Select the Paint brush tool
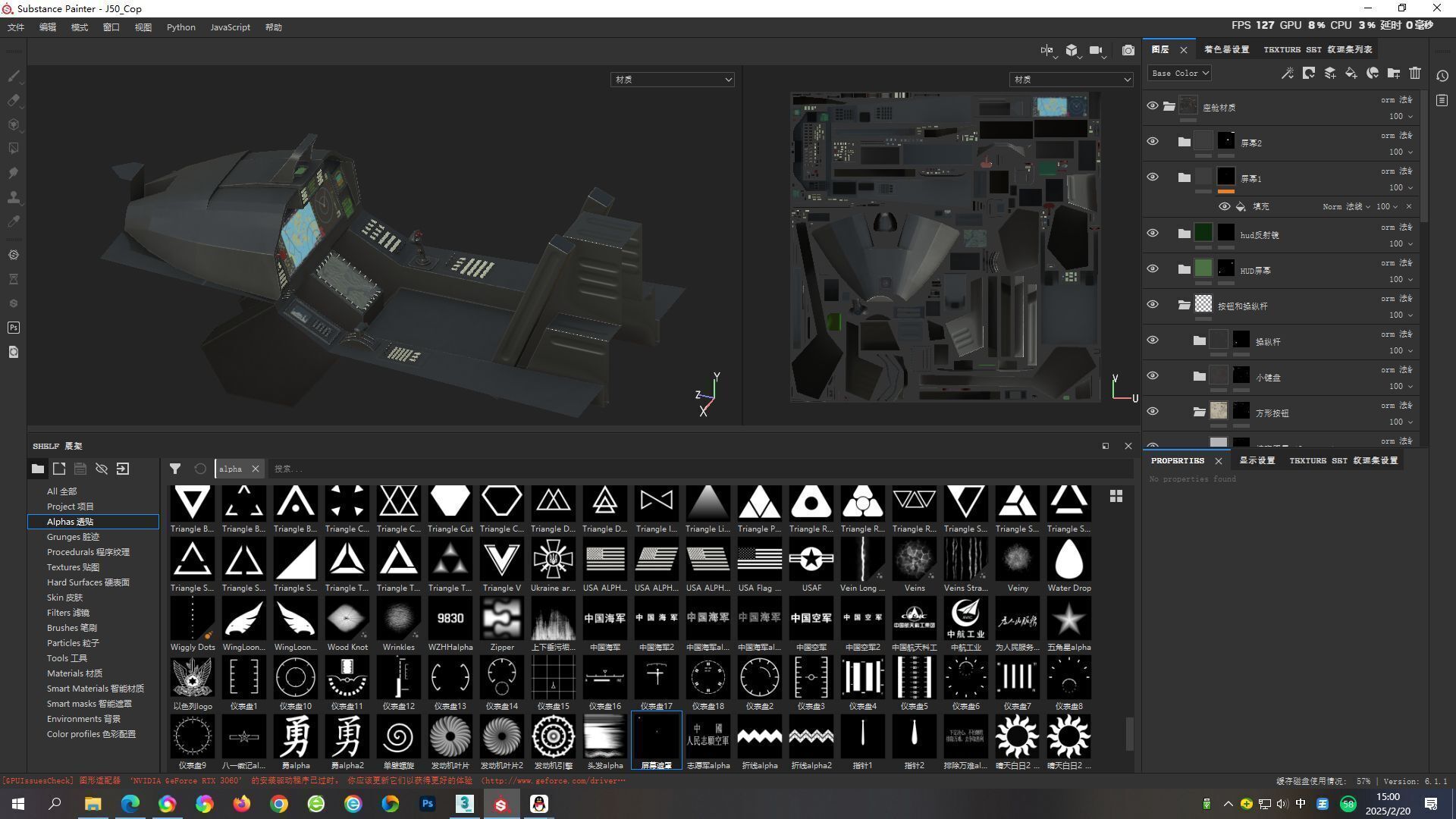Viewport: 1456px width, 819px height. click(x=14, y=76)
